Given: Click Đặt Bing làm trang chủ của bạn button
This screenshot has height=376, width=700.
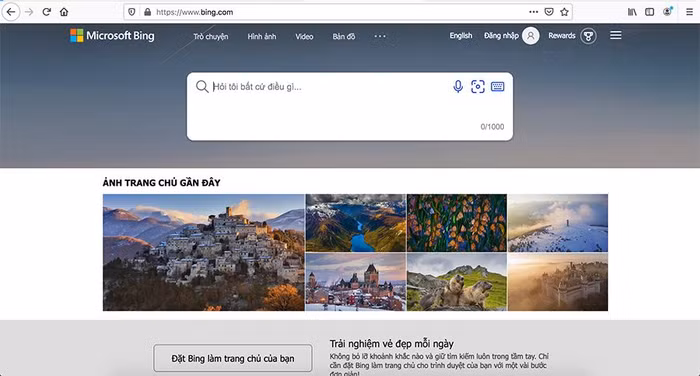Looking at the screenshot, I should point(233,358).
